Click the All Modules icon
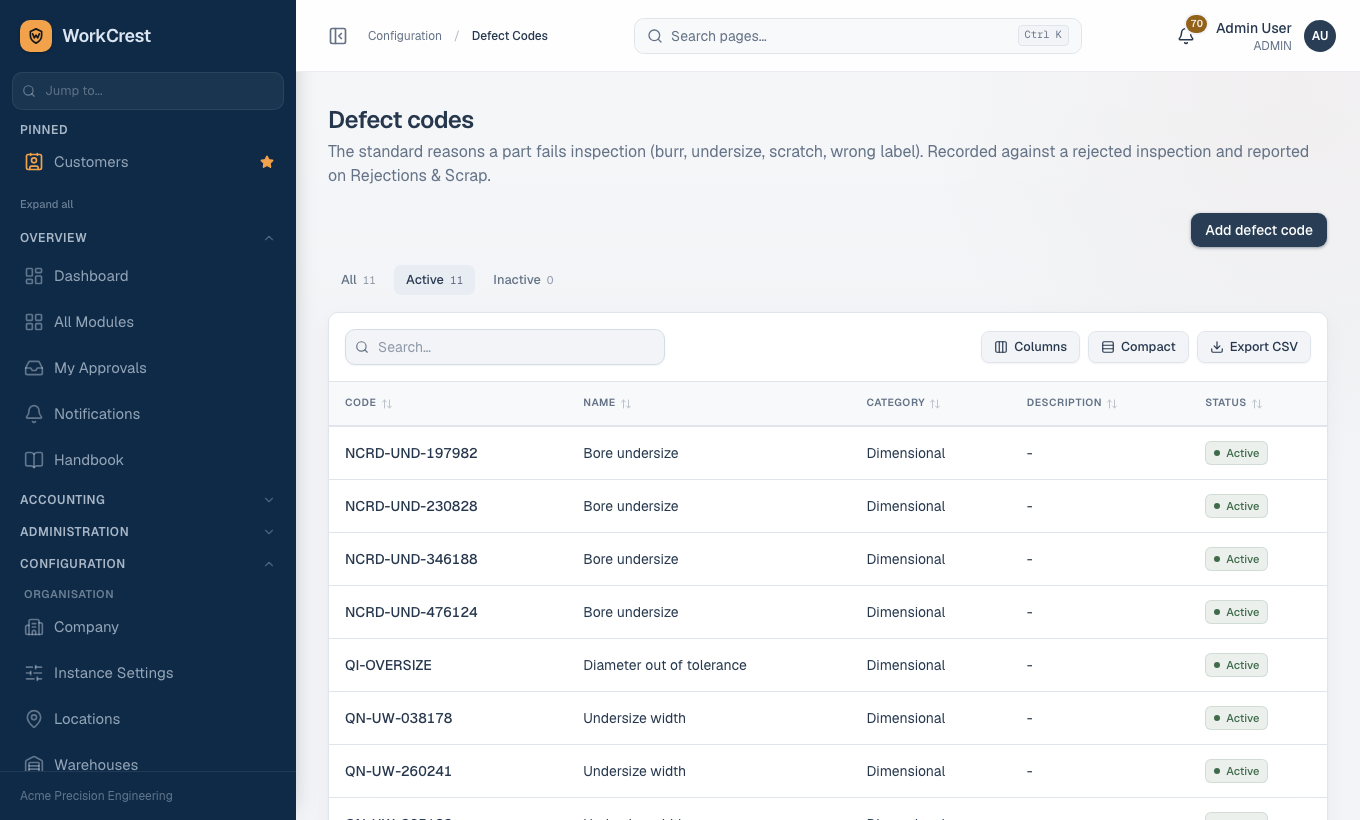 pyautogui.click(x=34, y=322)
